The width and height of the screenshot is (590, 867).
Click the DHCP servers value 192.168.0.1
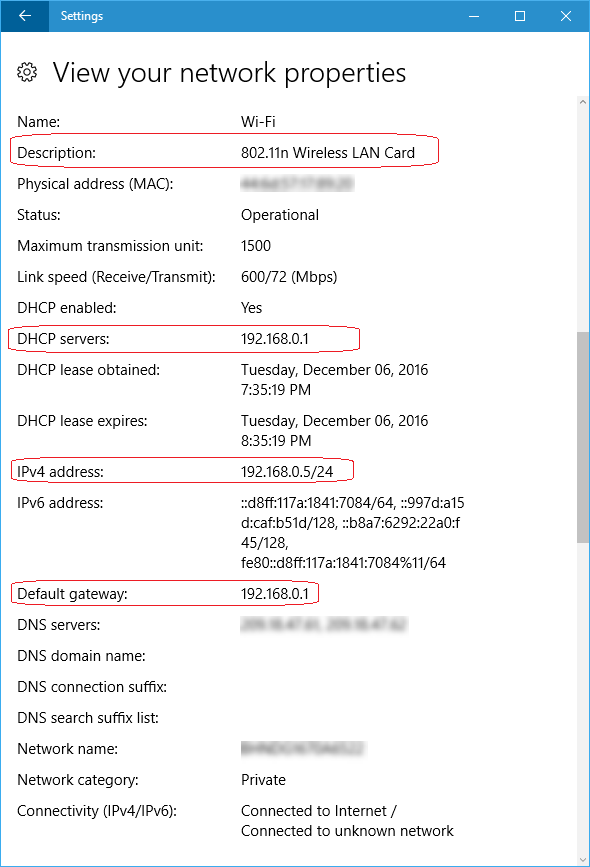(275, 339)
